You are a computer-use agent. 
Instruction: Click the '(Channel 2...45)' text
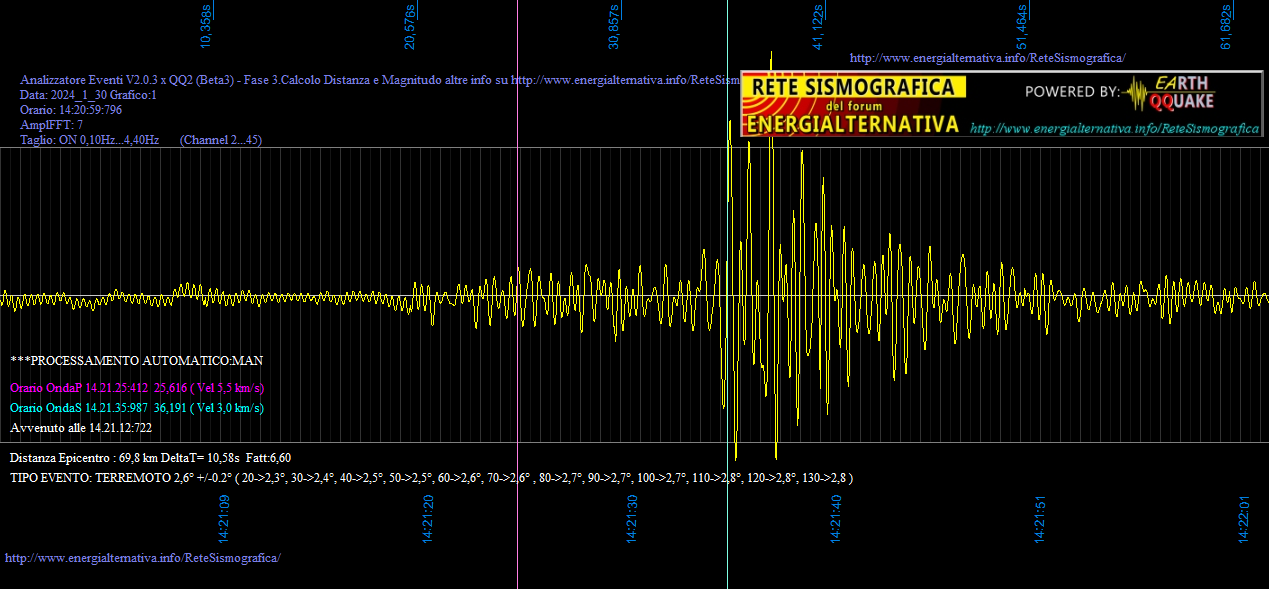click(221, 140)
